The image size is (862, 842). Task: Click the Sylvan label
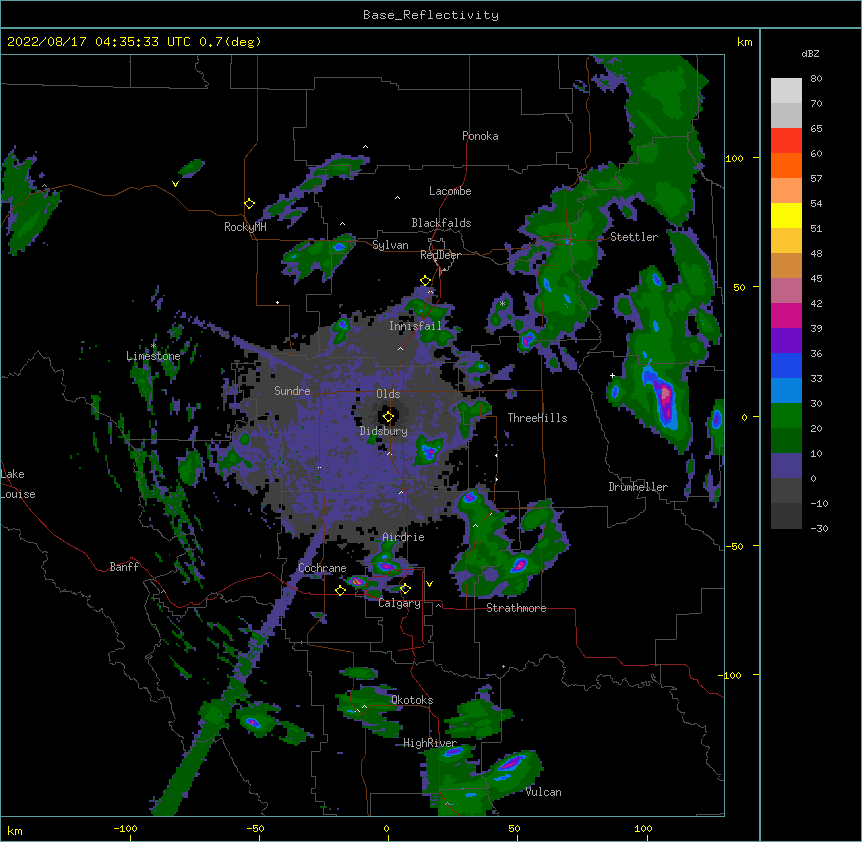[390, 245]
